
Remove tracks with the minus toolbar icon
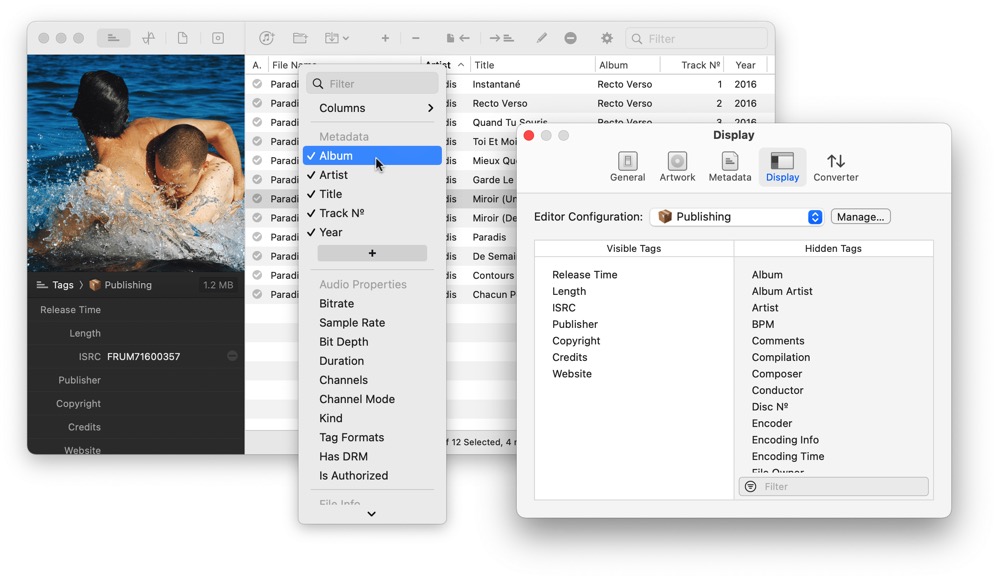(x=416, y=38)
